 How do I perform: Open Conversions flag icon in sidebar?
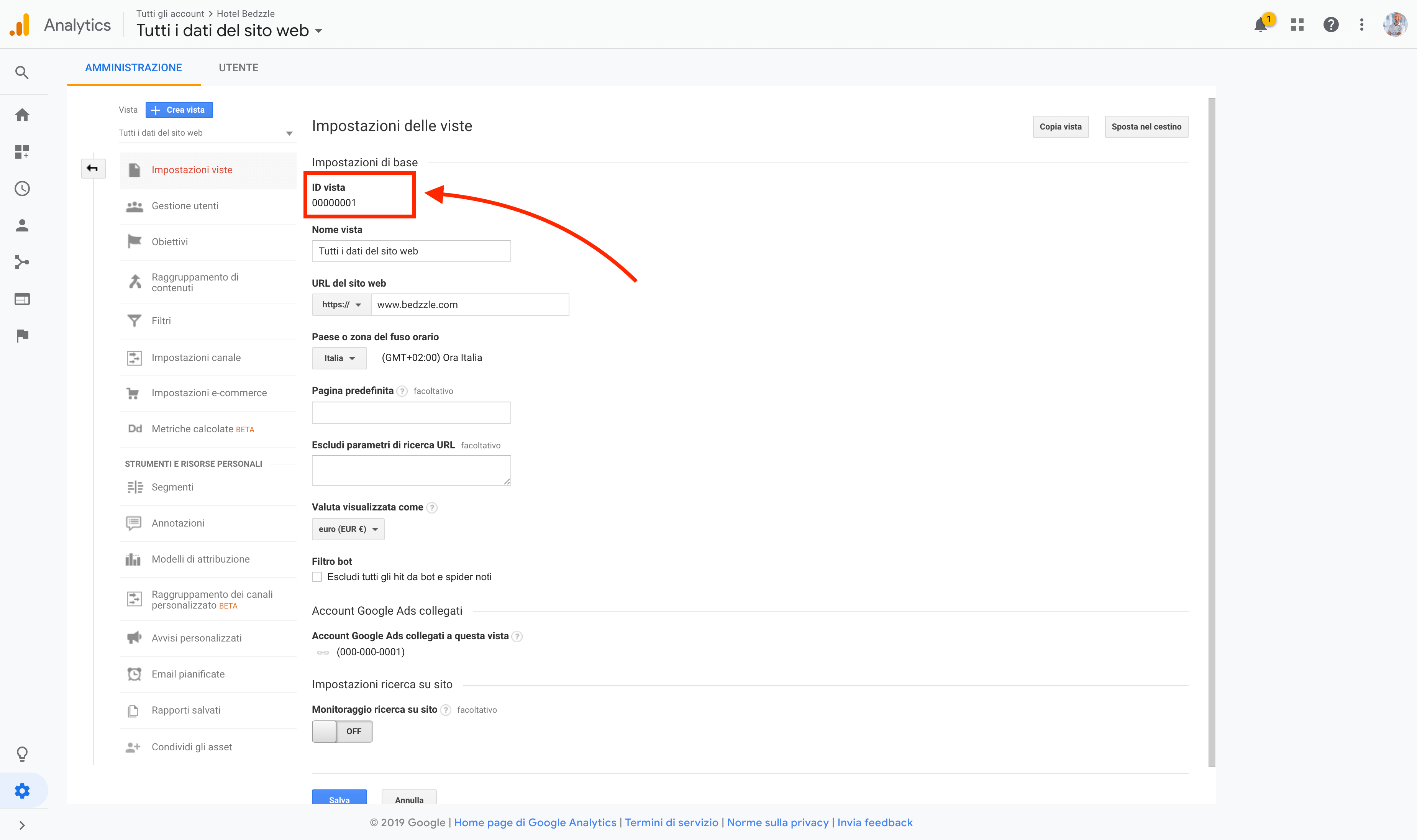point(22,336)
